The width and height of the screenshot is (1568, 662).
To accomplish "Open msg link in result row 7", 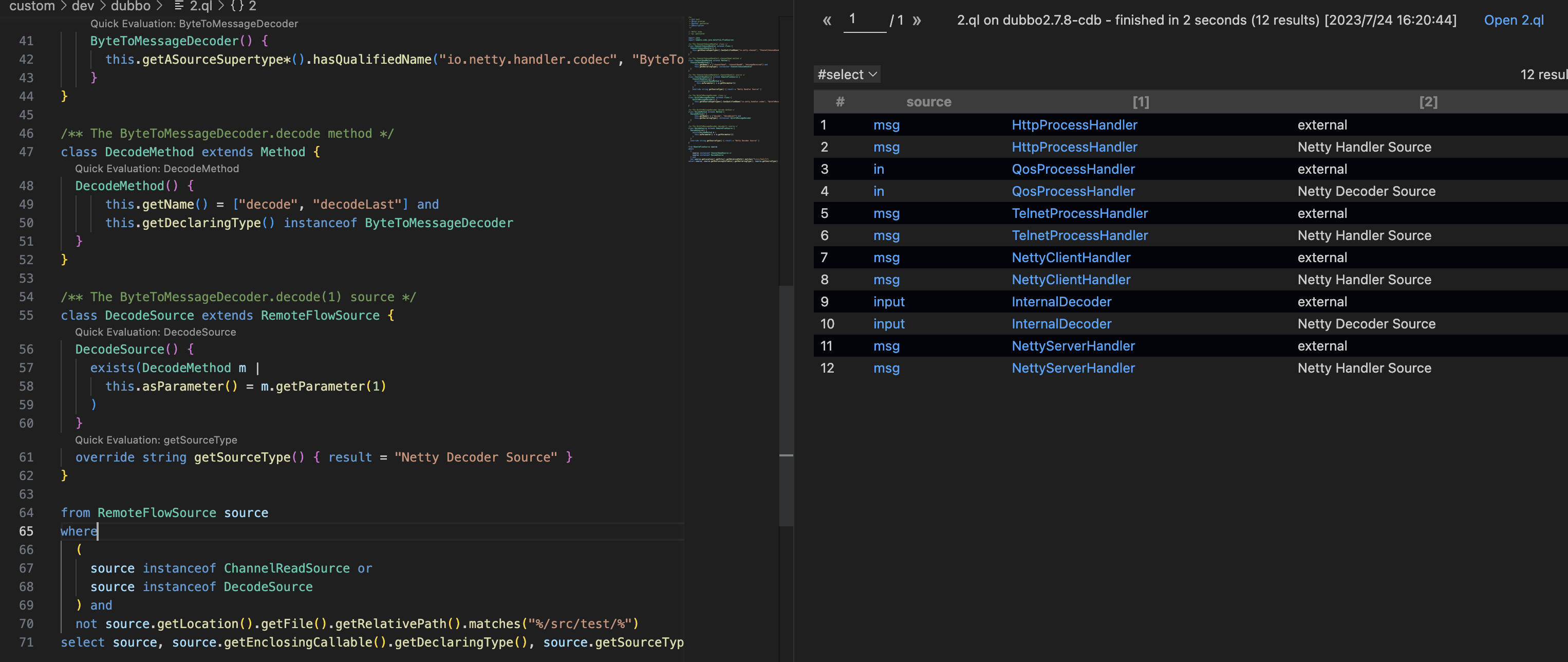I will (x=886, y=258).
